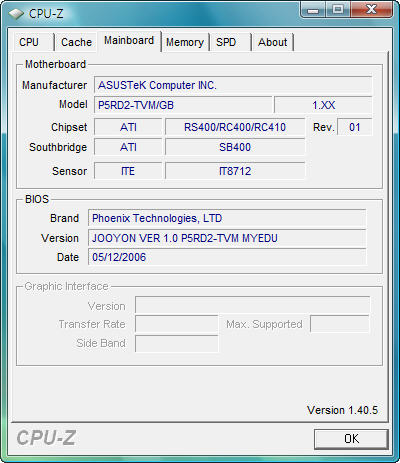Click the Model field P5RD2-TVM/GB
This screenshot has width=400, height=463.
pyautogui.click(x=183, y=105)
